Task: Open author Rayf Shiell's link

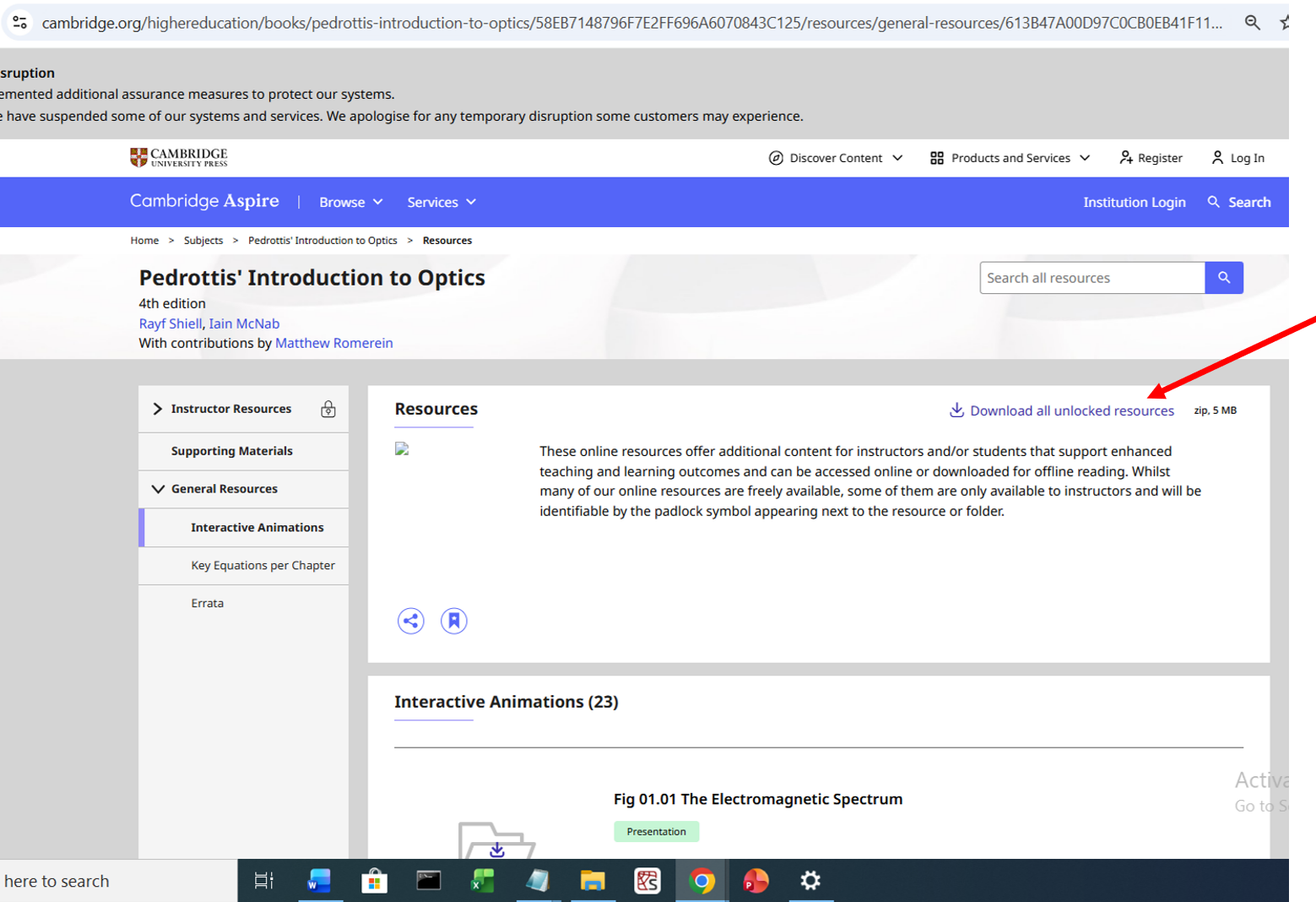Action: coord(171,323)
